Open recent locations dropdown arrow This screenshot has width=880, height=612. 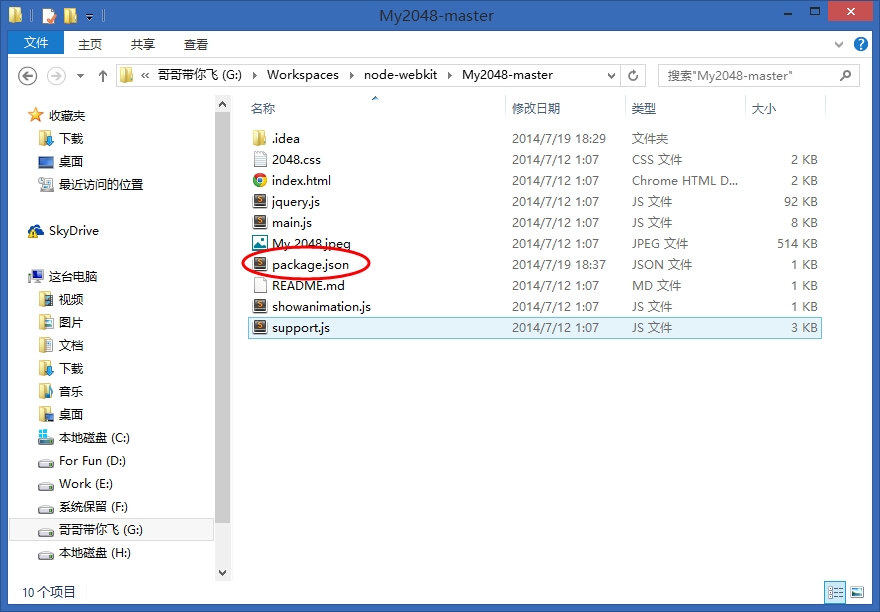tap(80, 76)
